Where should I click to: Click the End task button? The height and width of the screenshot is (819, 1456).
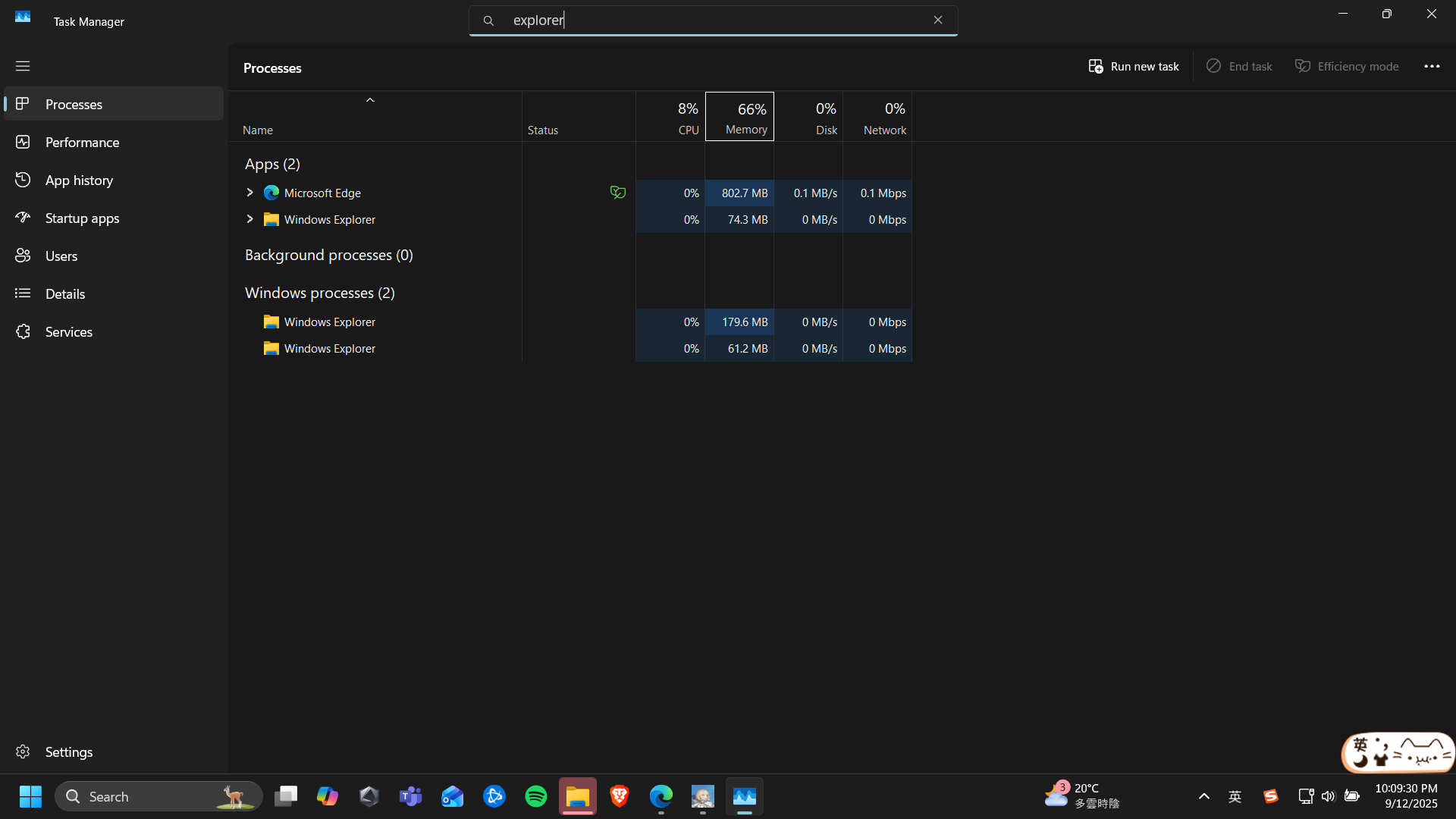1239,67
